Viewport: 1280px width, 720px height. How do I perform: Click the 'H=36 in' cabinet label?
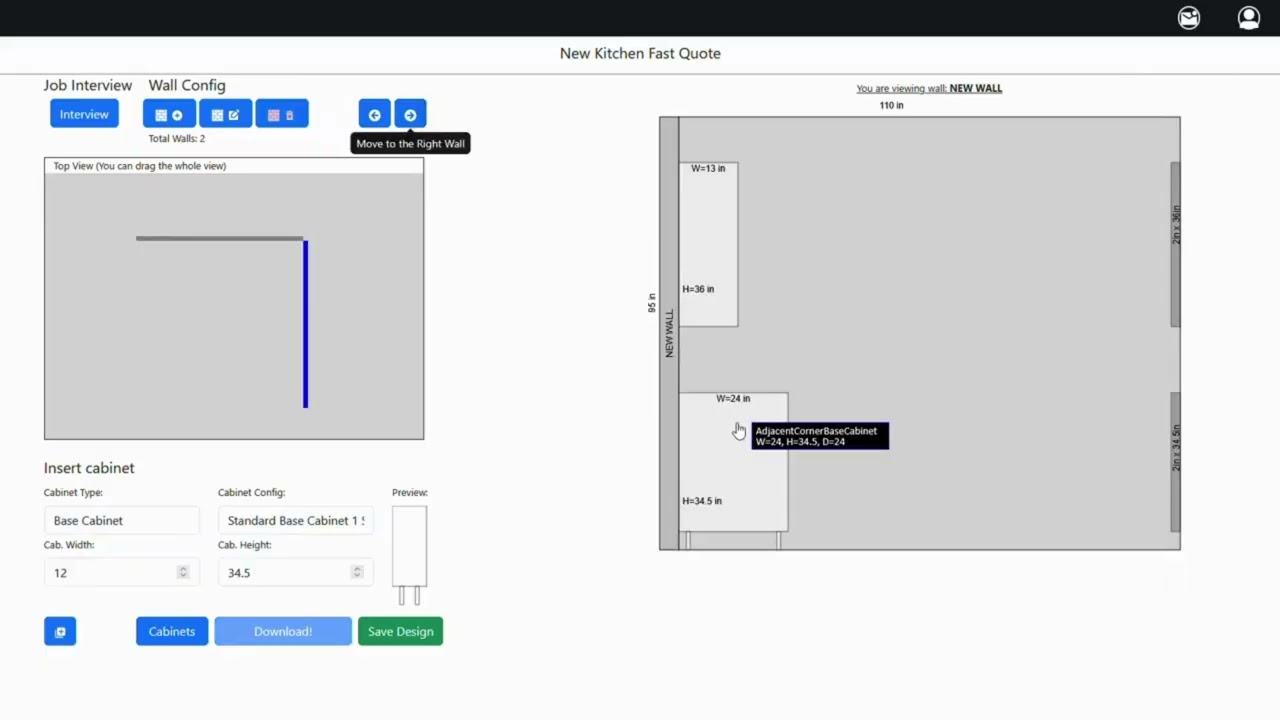698,289
